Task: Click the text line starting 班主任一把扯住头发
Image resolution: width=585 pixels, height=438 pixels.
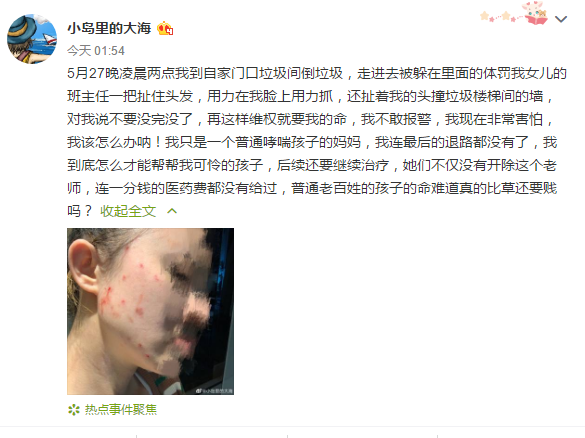Action: [x=310, y=96]
